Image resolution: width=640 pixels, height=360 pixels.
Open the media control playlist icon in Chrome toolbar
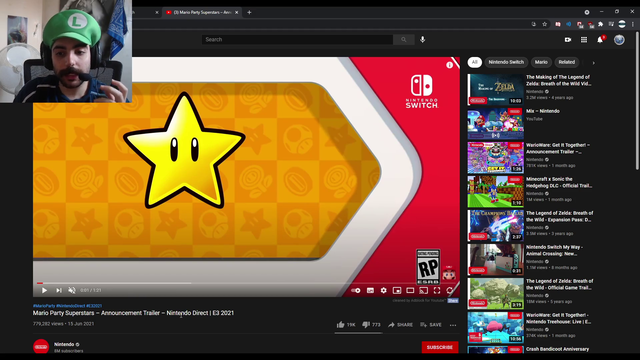tap(611, 24)
